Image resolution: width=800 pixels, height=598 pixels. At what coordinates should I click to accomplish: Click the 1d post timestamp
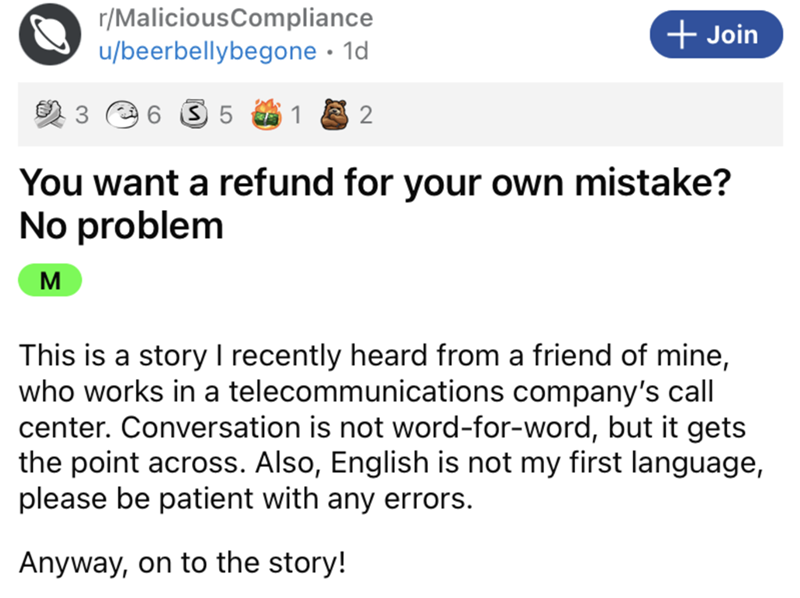pos(354,53)
